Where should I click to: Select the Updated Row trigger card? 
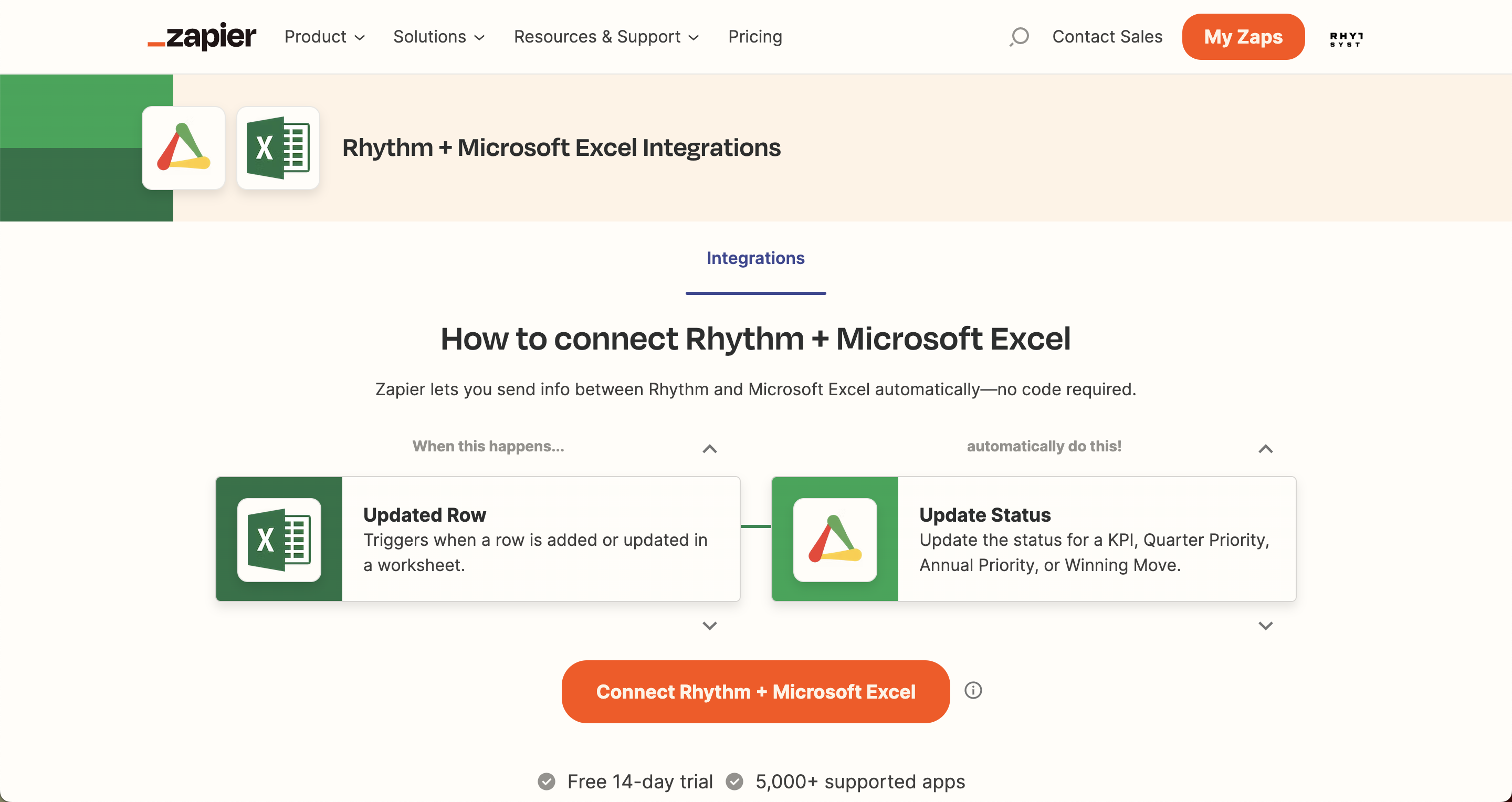[478, 539]
